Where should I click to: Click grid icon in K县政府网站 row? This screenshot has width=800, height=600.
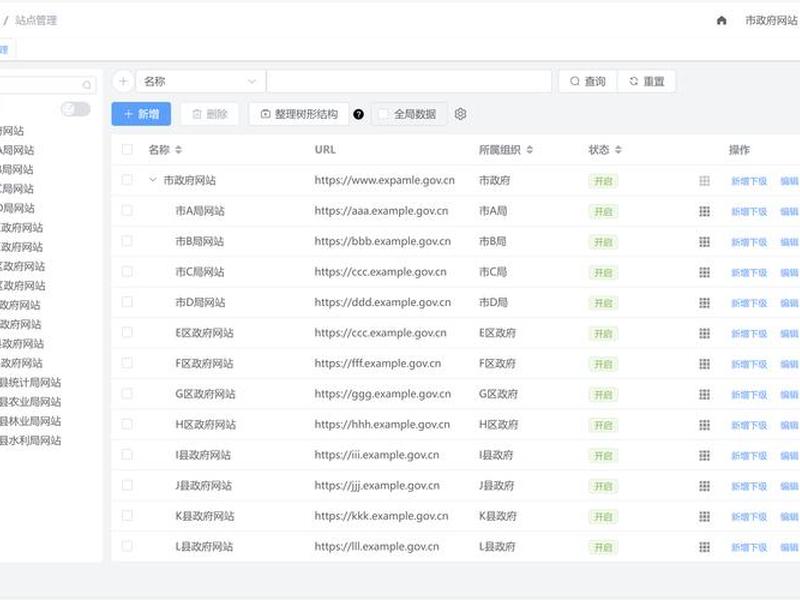(x=705, y=517)
